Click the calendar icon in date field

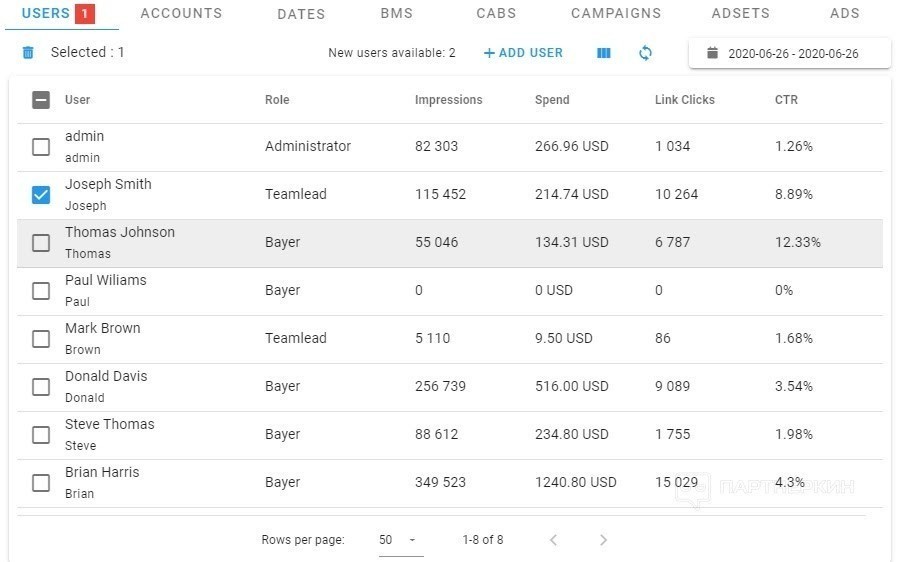point(713,53)
